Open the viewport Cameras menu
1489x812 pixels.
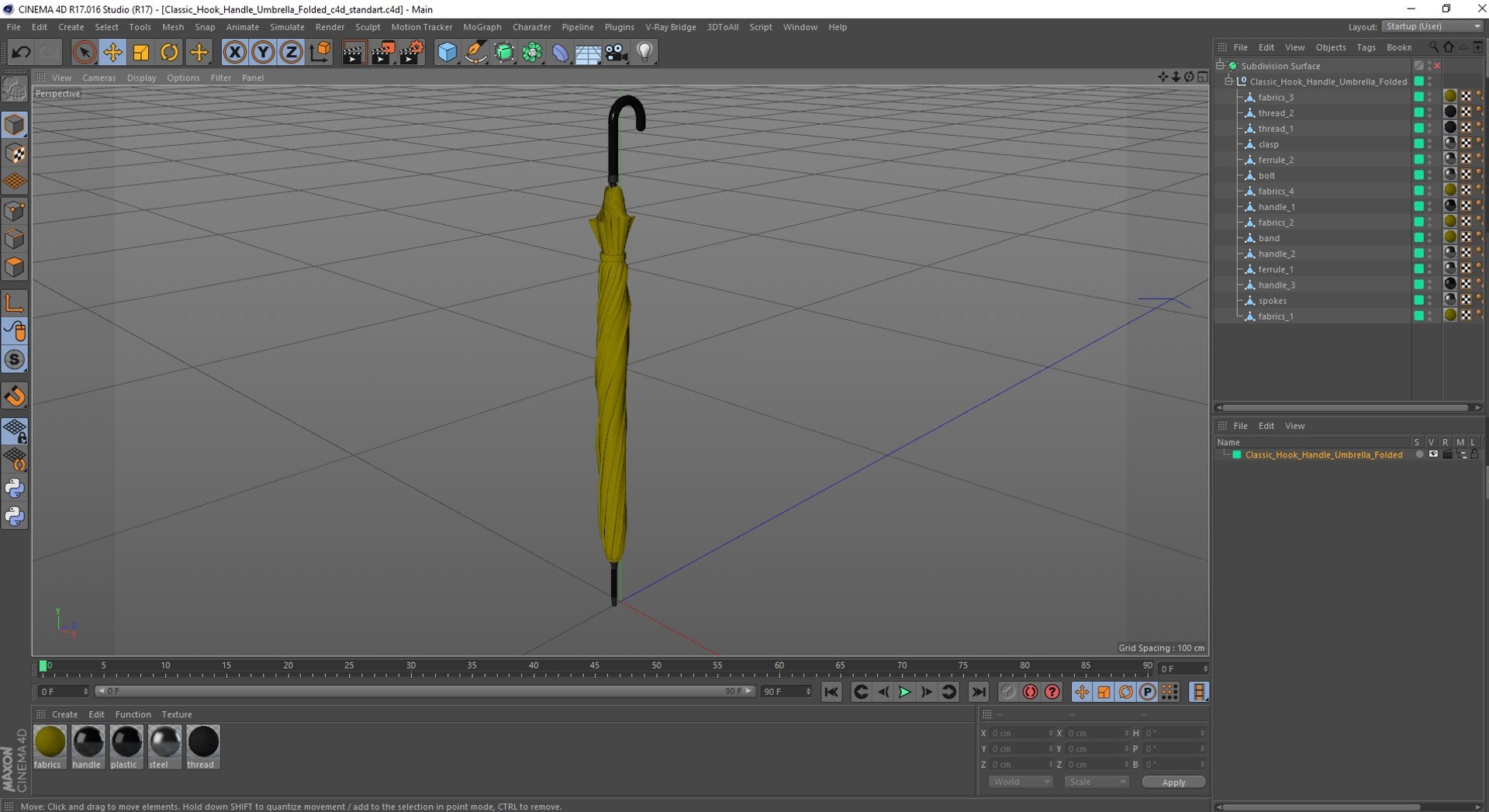(x=98, y=78)
